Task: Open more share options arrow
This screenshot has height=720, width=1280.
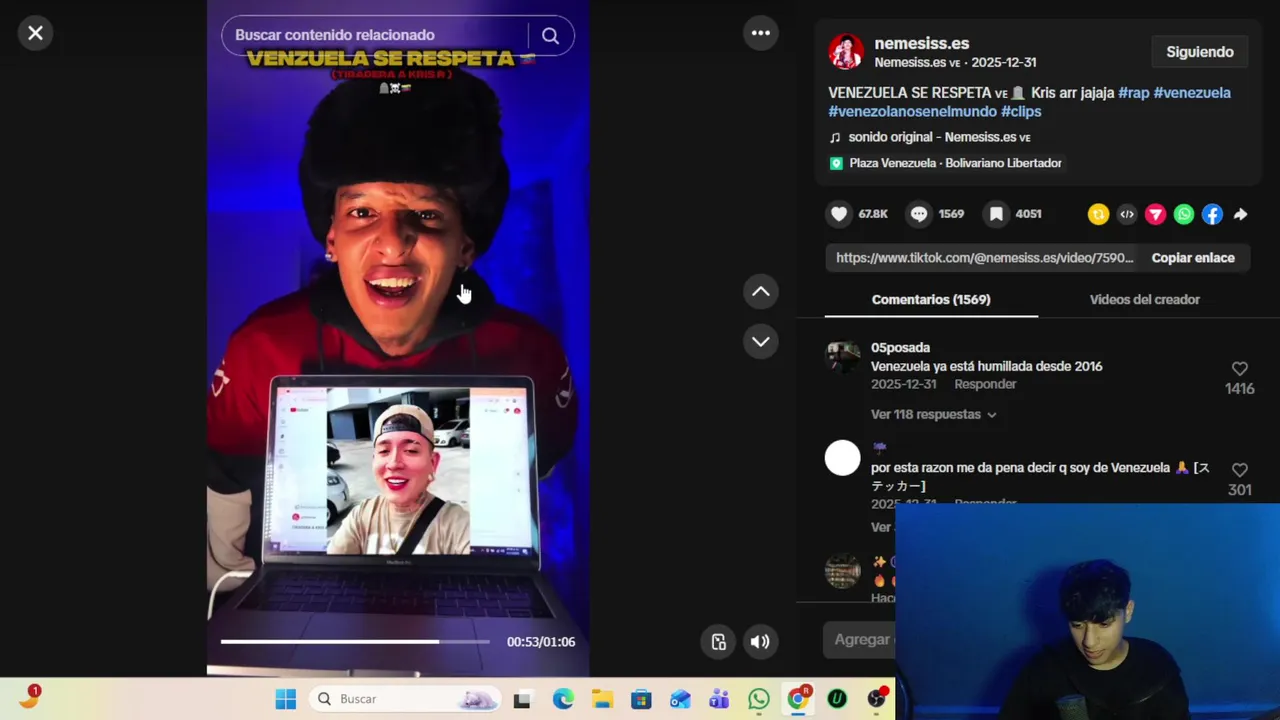Action: coord(1240,214)
